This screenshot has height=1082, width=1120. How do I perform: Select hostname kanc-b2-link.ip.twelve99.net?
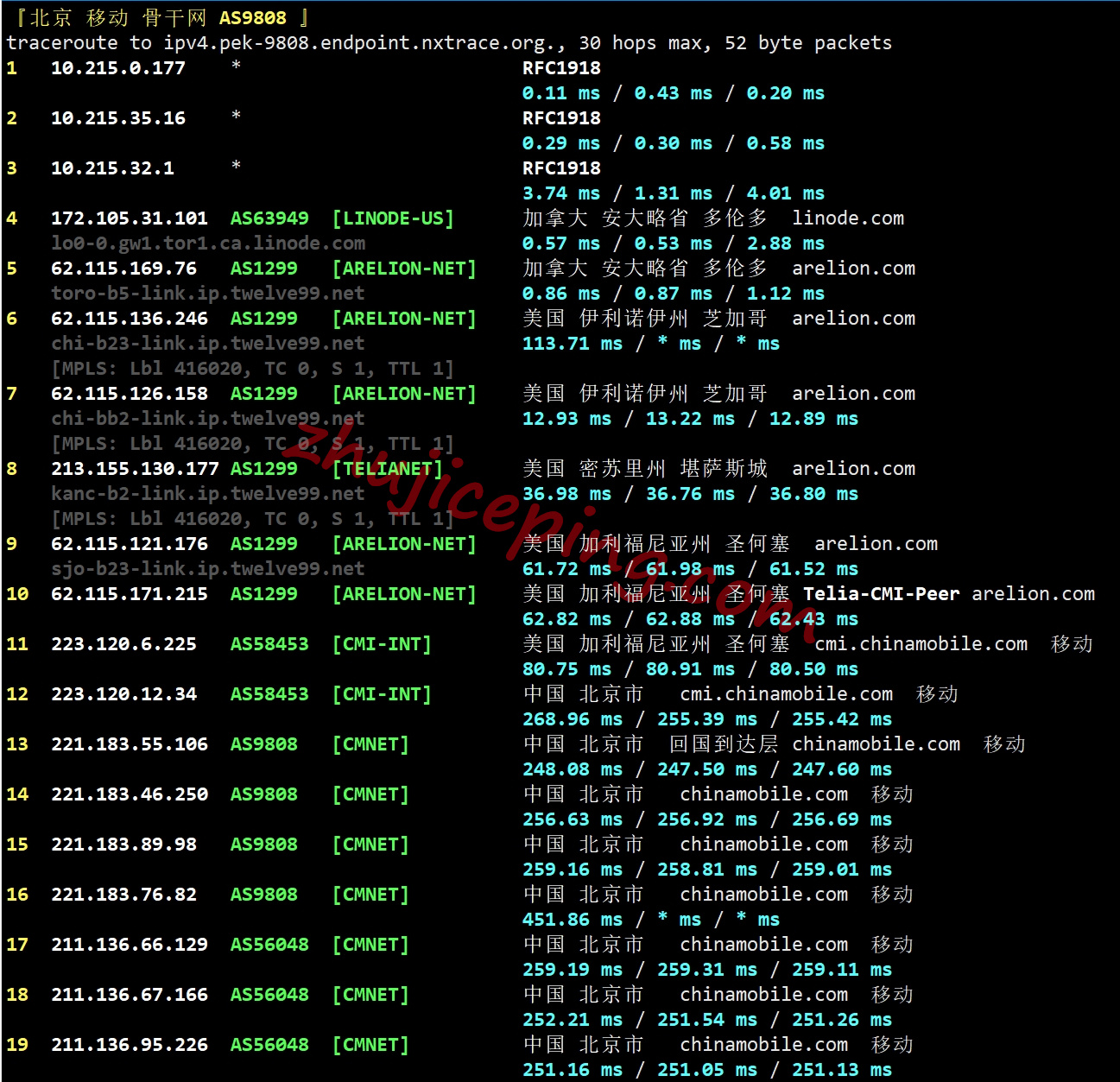(x=208, y=494)
